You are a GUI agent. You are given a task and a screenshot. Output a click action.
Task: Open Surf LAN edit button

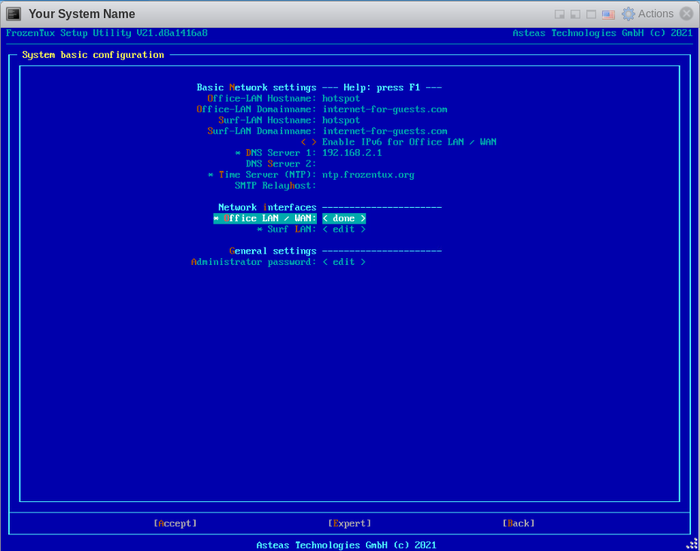tap(344, 229)
